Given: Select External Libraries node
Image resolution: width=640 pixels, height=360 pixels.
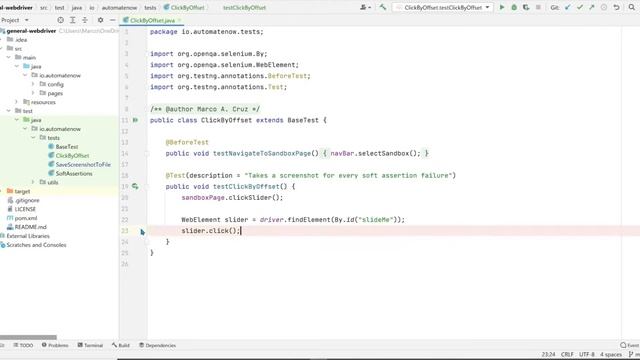Looking at the screenshot, I should (28, 236).
